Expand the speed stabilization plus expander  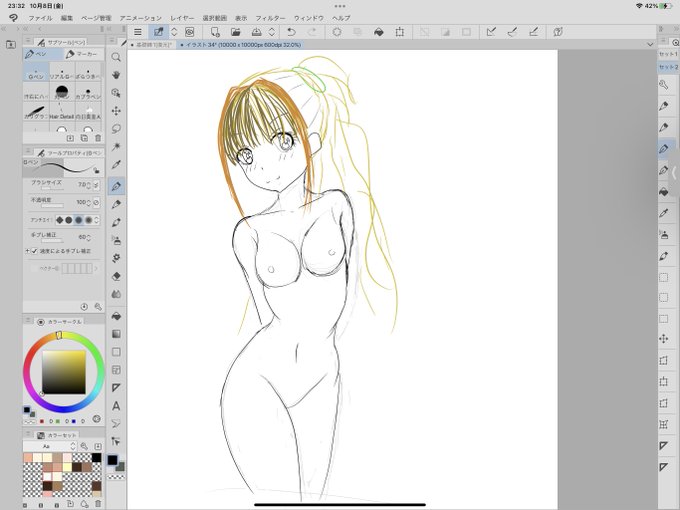coord(27,251)
